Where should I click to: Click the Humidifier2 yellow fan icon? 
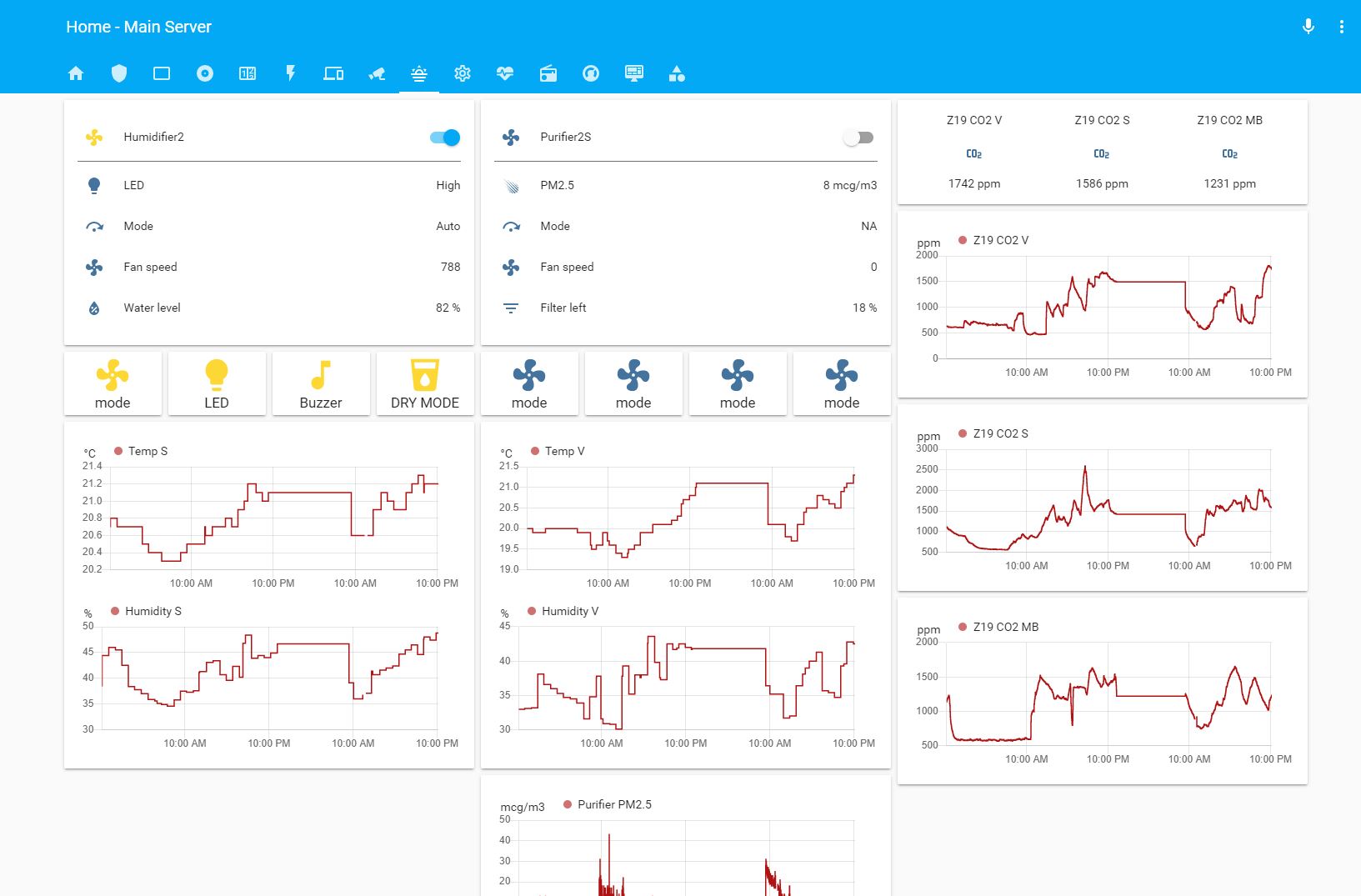tap(94, 138)
